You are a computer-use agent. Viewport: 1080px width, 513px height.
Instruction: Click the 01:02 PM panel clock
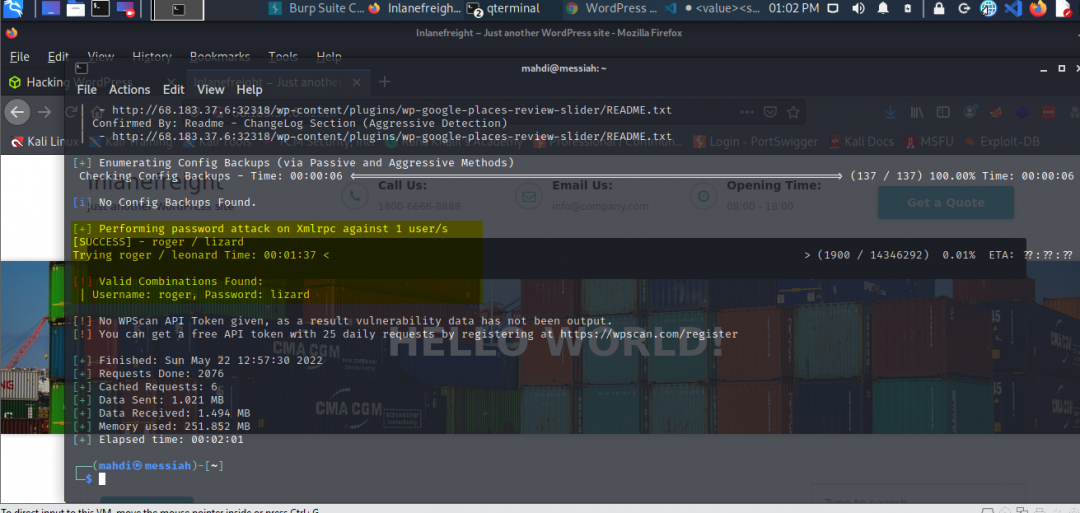[793, 9]
